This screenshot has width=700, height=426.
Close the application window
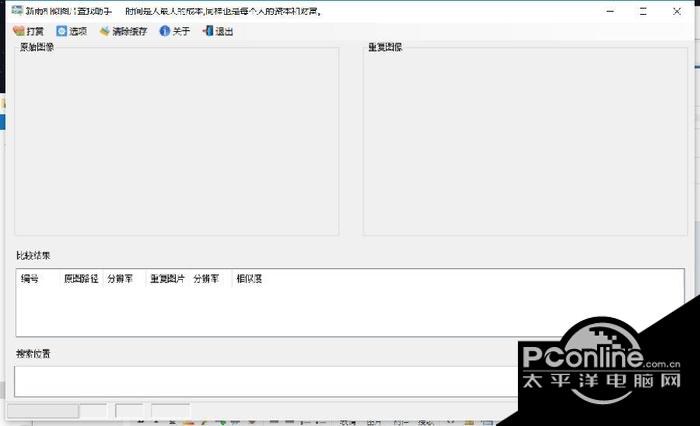(x=677, y=12)
